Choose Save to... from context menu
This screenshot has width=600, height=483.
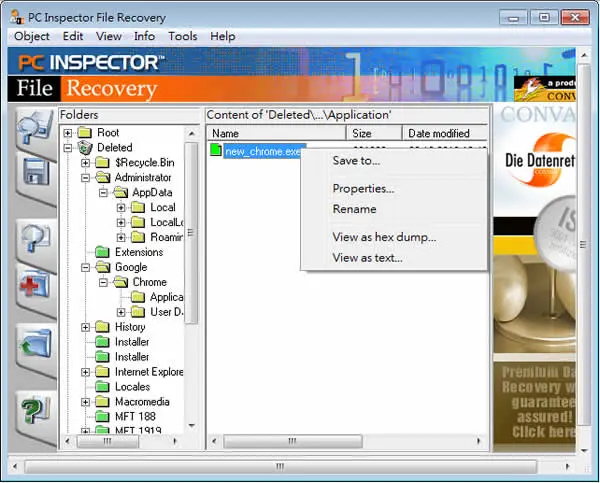[x=356, y=161]
